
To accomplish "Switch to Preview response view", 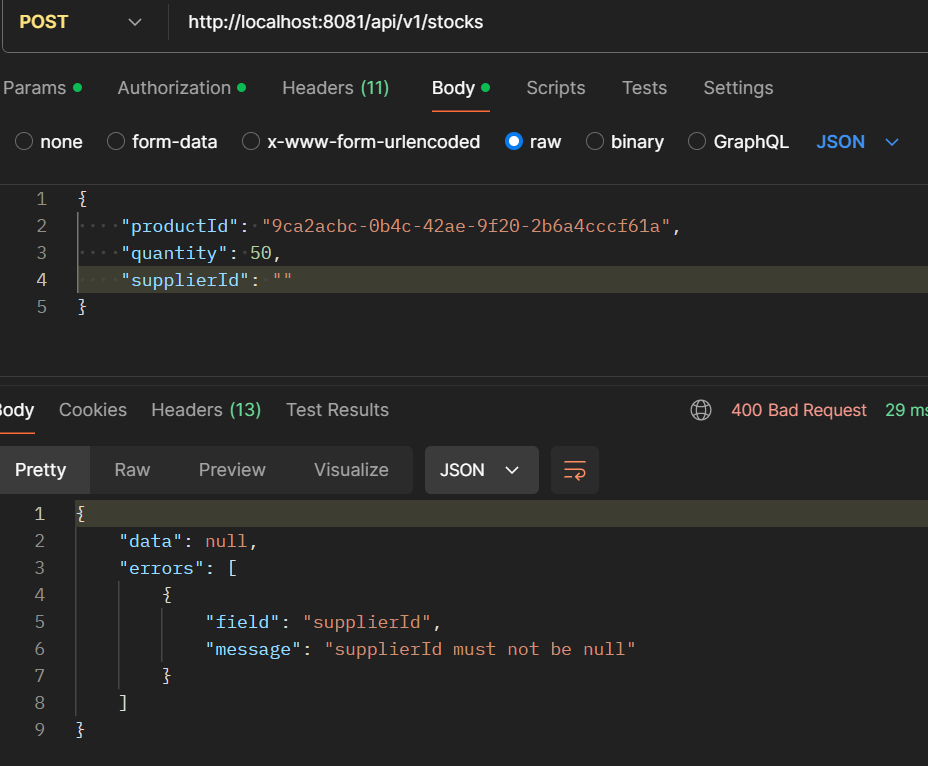I will point(232,470).
